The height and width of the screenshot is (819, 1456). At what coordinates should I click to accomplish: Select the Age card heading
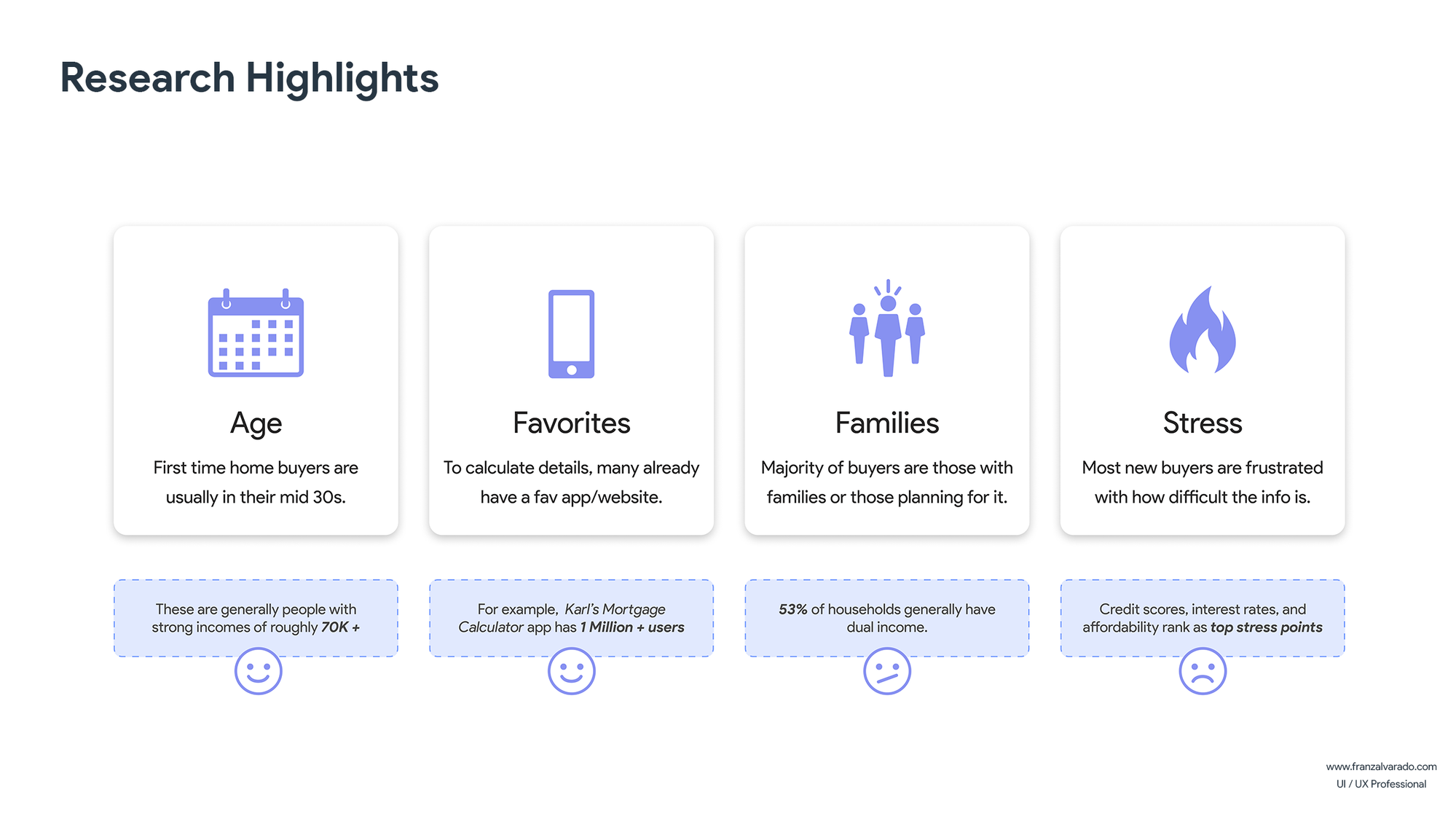click(256, 423)
